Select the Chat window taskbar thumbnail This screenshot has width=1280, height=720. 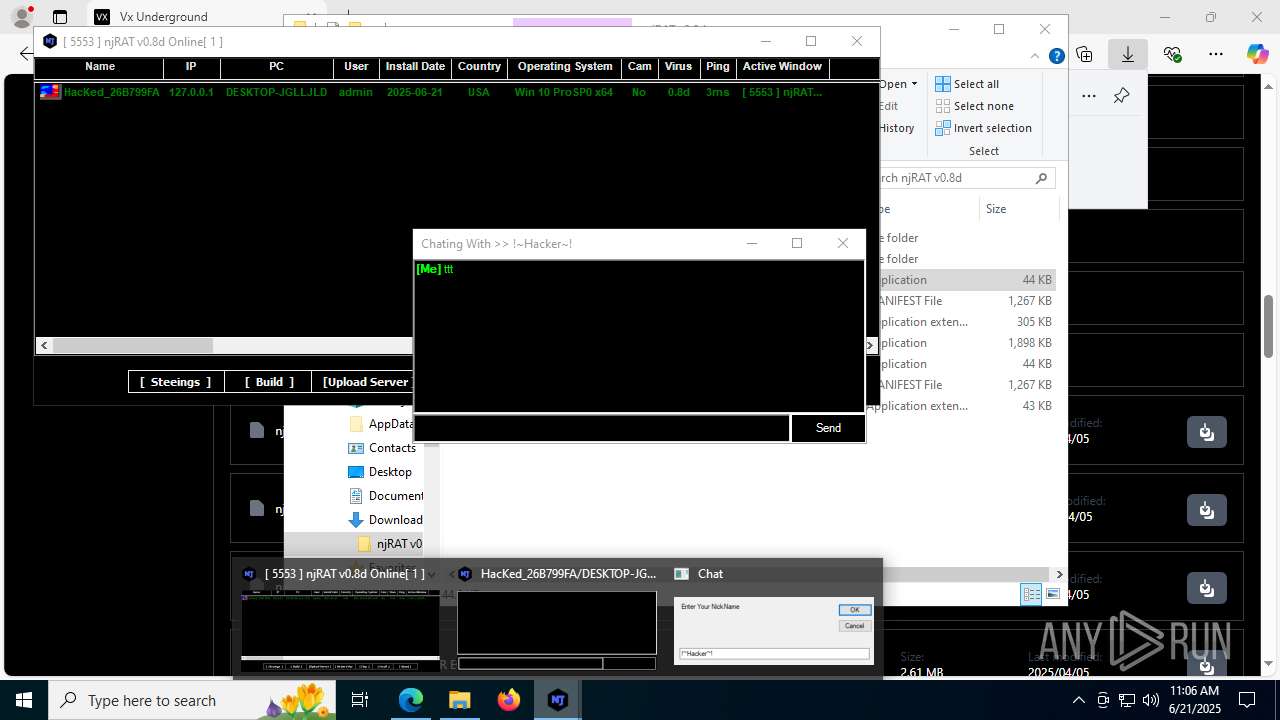click(x=773, y=620)
